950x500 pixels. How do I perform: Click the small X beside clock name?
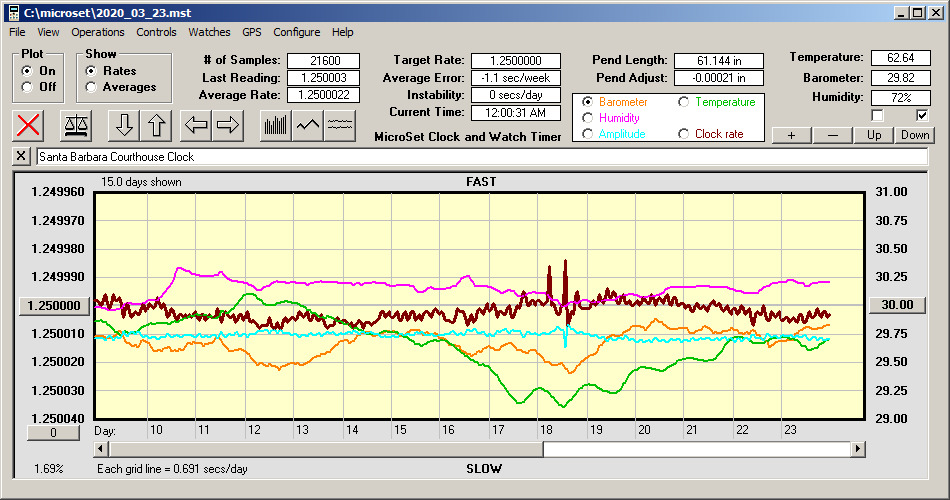(x=21, y=156)
